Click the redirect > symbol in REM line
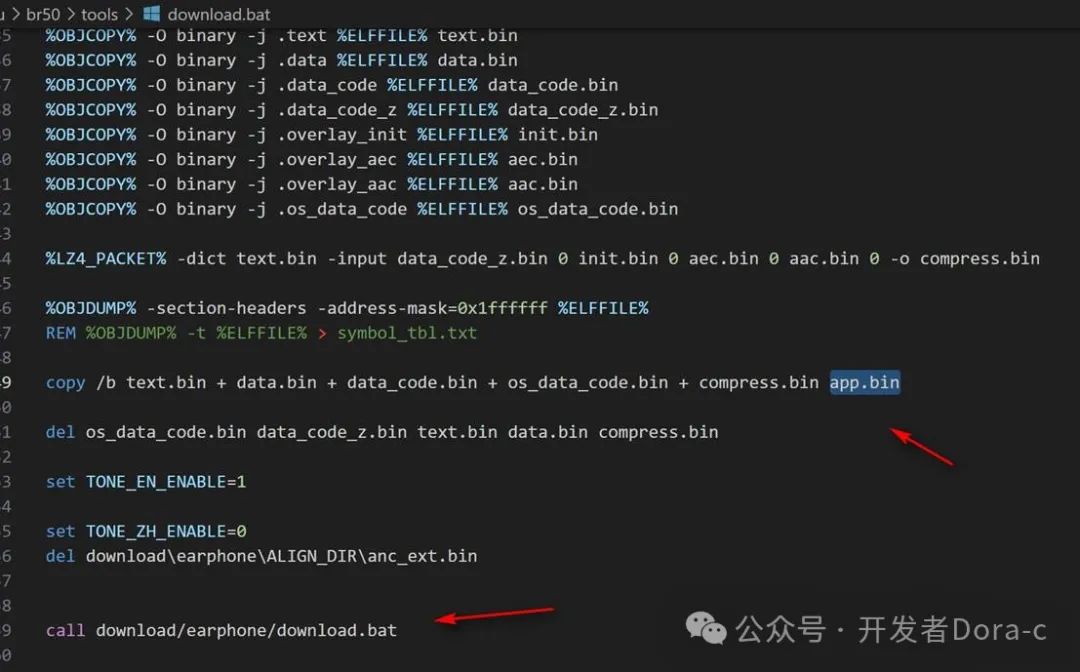 [322, 334]
